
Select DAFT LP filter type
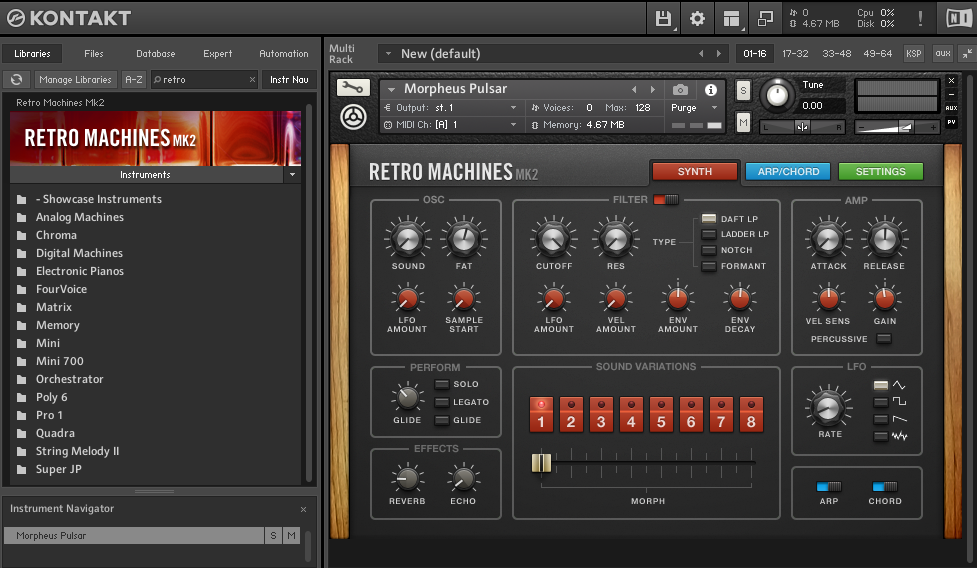pos(709,219)
